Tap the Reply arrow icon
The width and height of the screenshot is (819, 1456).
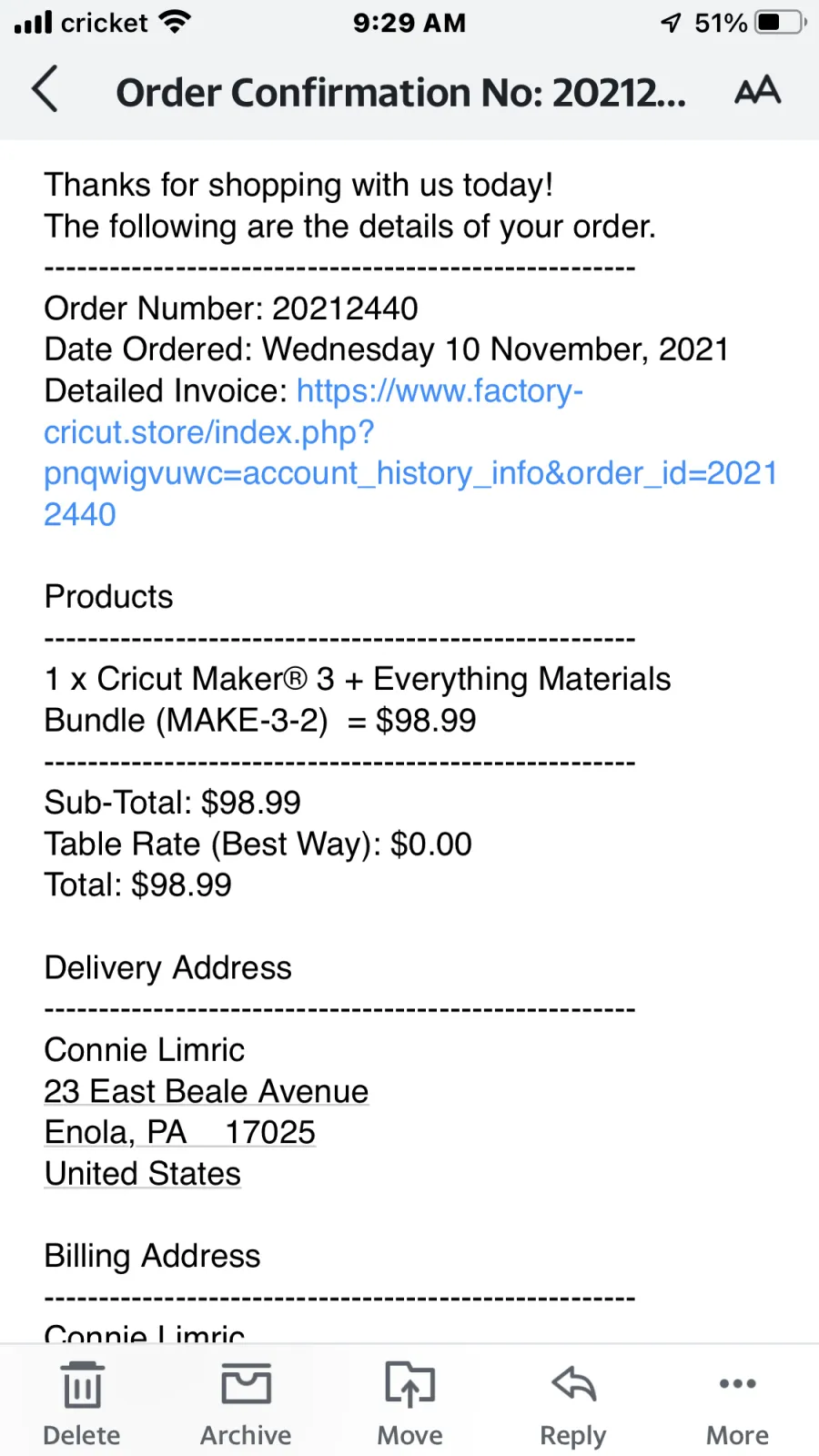click(573, 1383)
